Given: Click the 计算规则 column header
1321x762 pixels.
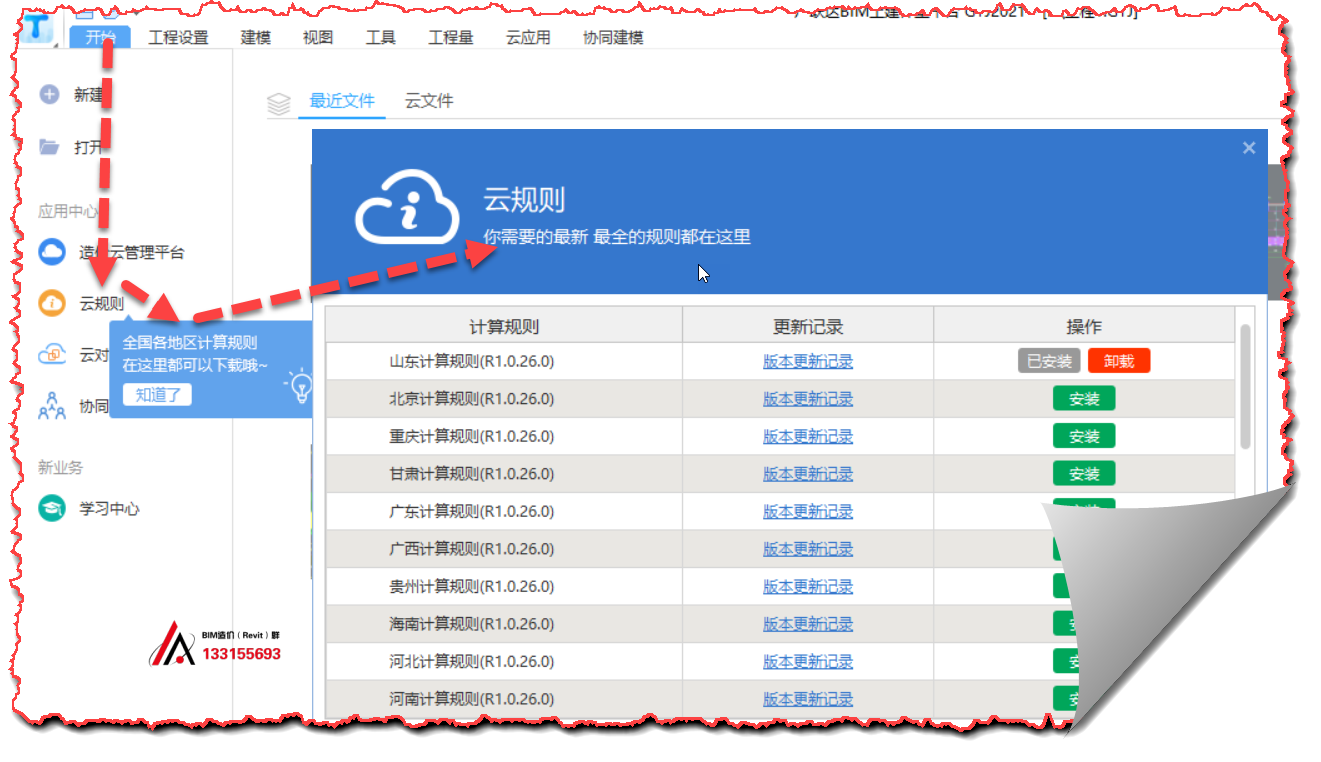Looking at the screenshot, I should (504, 326).
